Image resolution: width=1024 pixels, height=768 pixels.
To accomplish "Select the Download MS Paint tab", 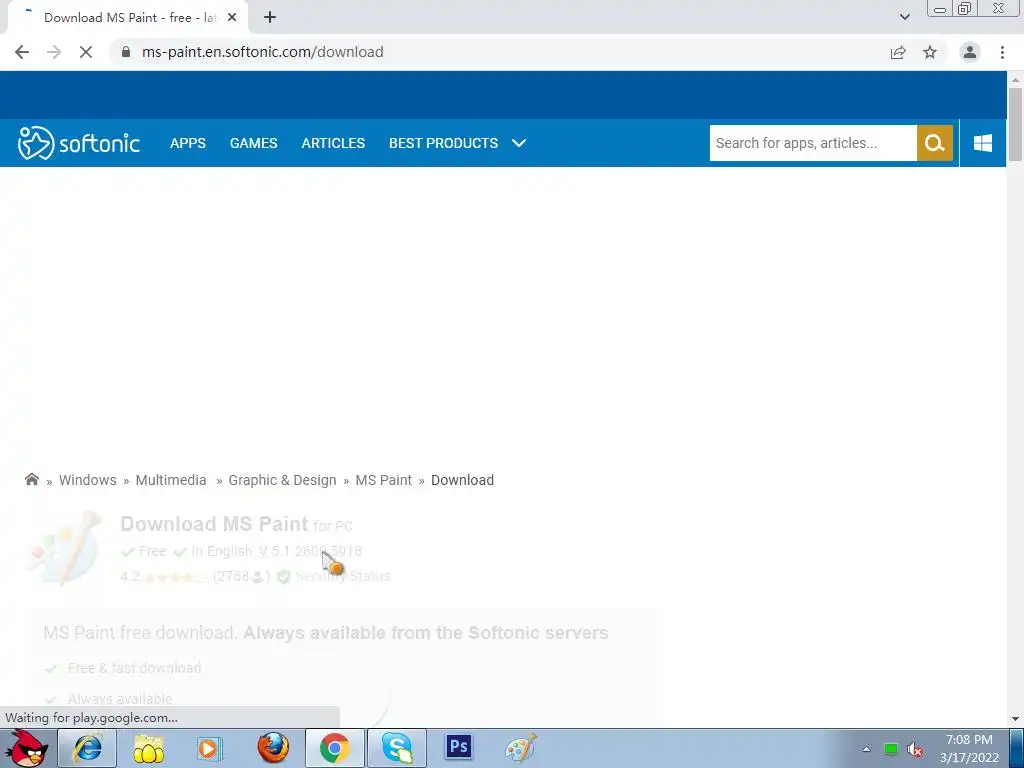I will tap(128, 18).
